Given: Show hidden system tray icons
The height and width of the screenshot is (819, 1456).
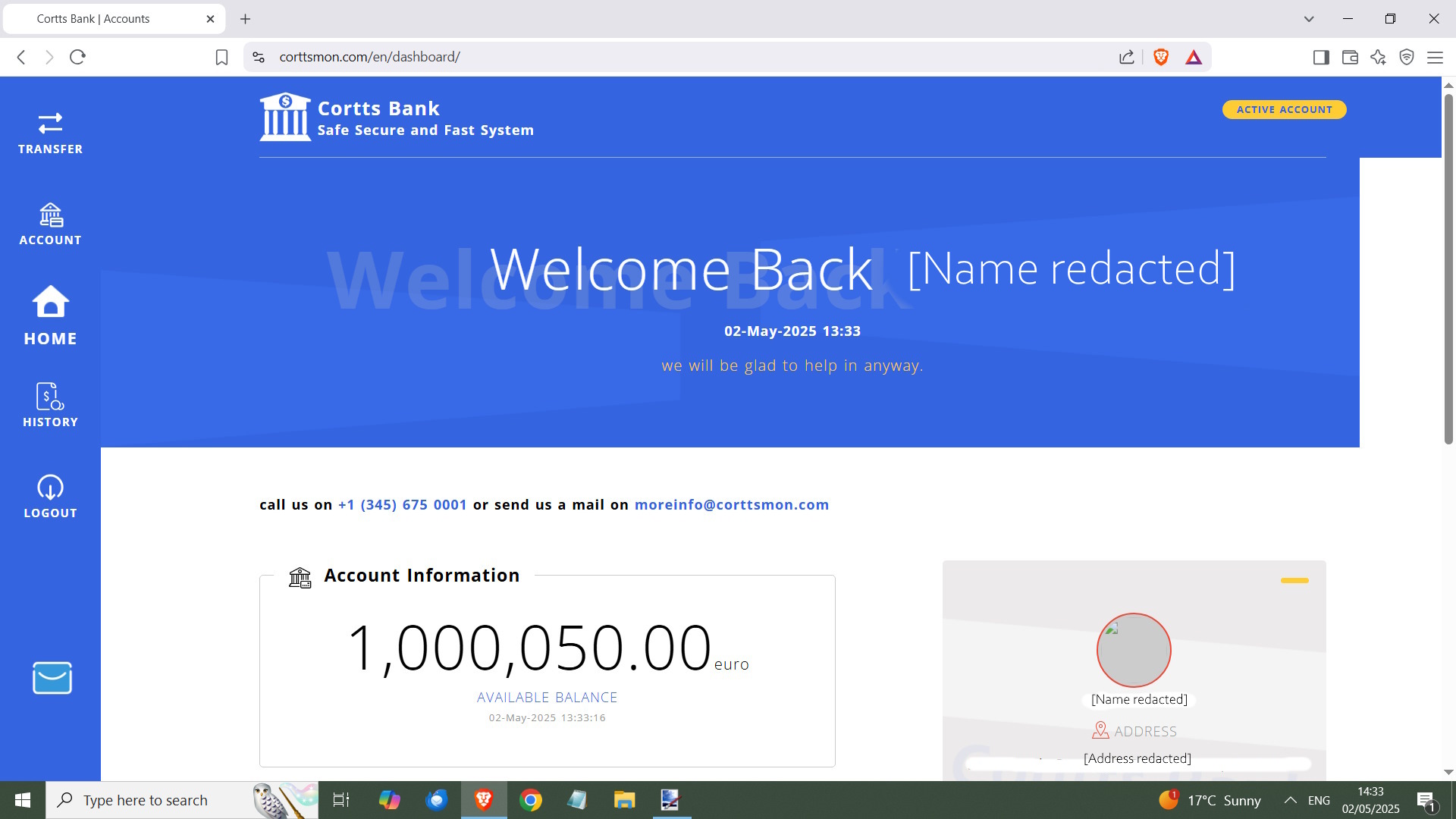Looking at the screenshot, I should (x=1289, y=800).
